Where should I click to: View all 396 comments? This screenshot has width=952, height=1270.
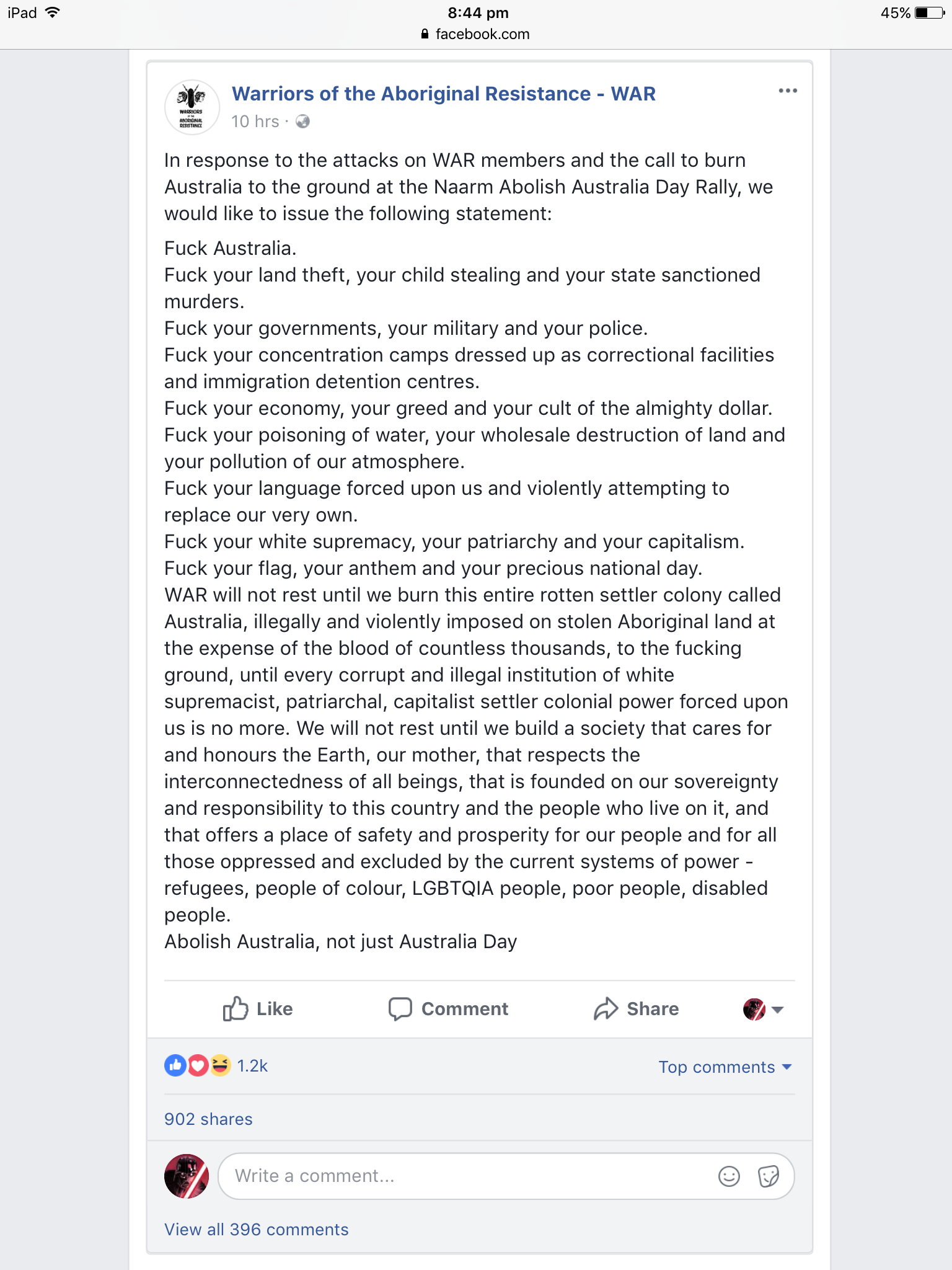[256, 1229]
